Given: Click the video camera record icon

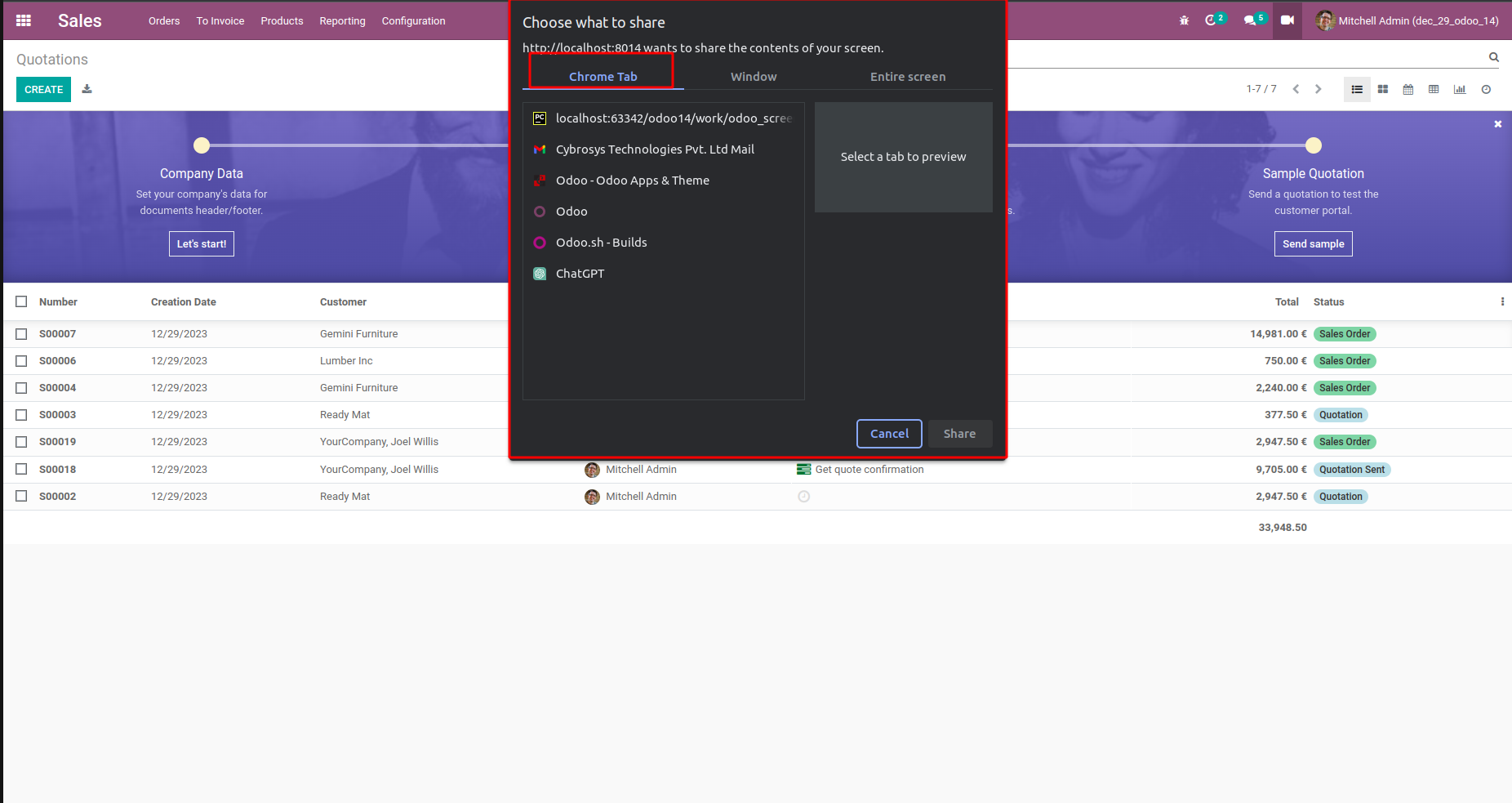Looking at the screenshot, I should click(1287, 20).
